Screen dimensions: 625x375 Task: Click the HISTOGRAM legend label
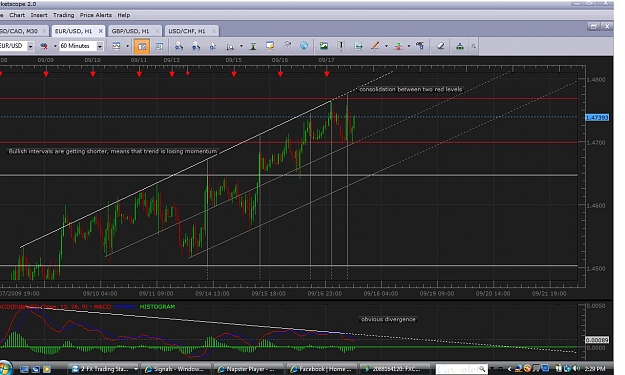157,306
